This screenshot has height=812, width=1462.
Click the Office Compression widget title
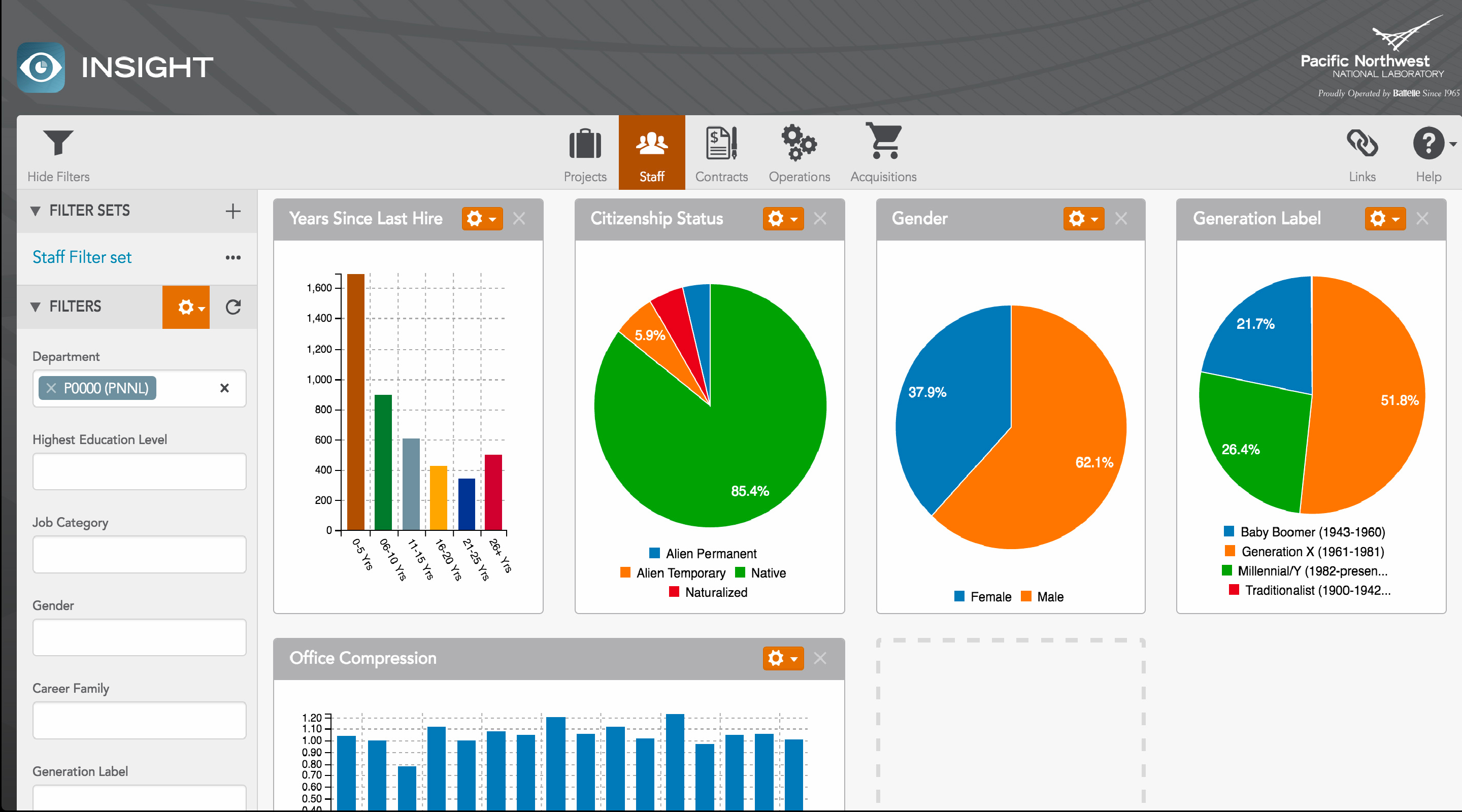[362, 658]
